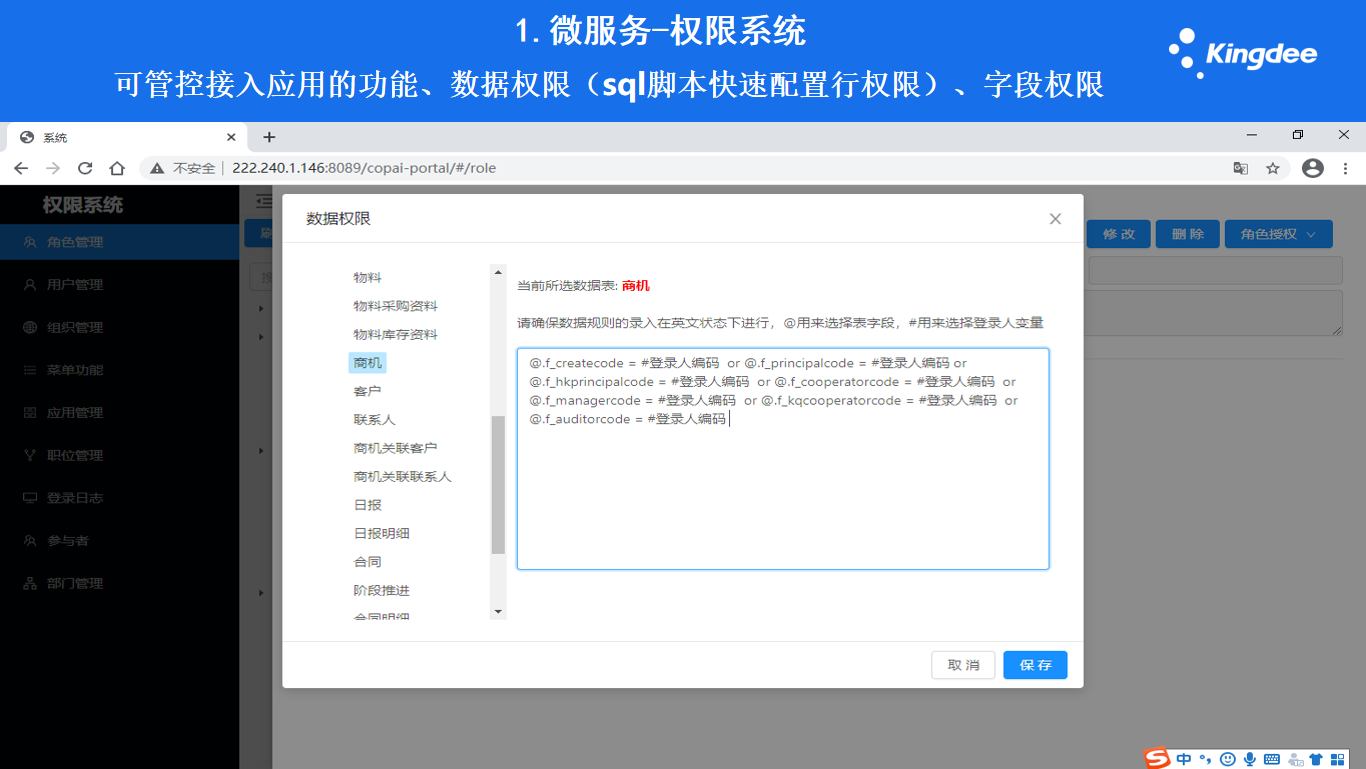Click the browser back arrow

click(21, 168)
